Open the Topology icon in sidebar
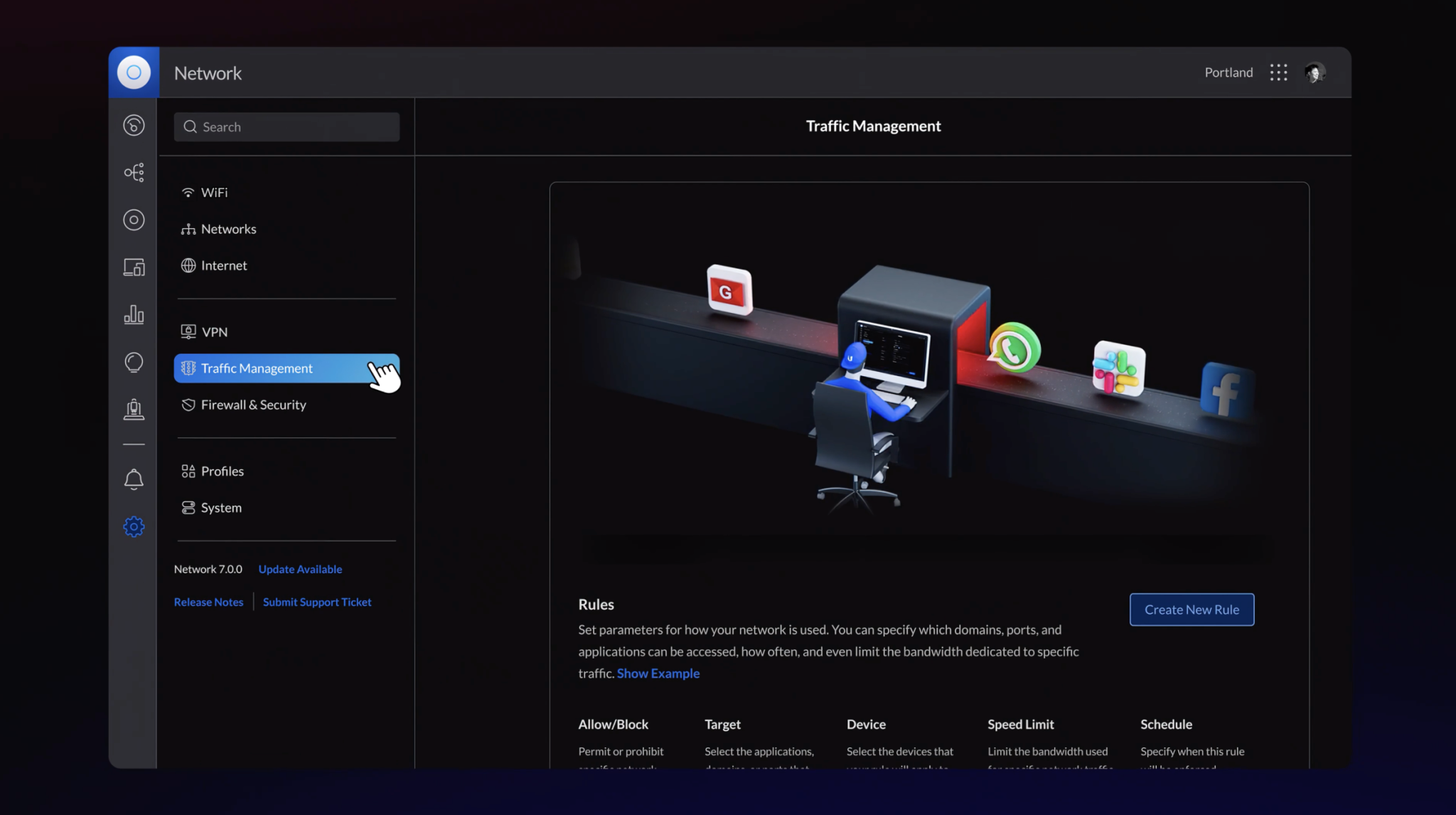This screenshot has height=815, width=1456. [134, 173]
